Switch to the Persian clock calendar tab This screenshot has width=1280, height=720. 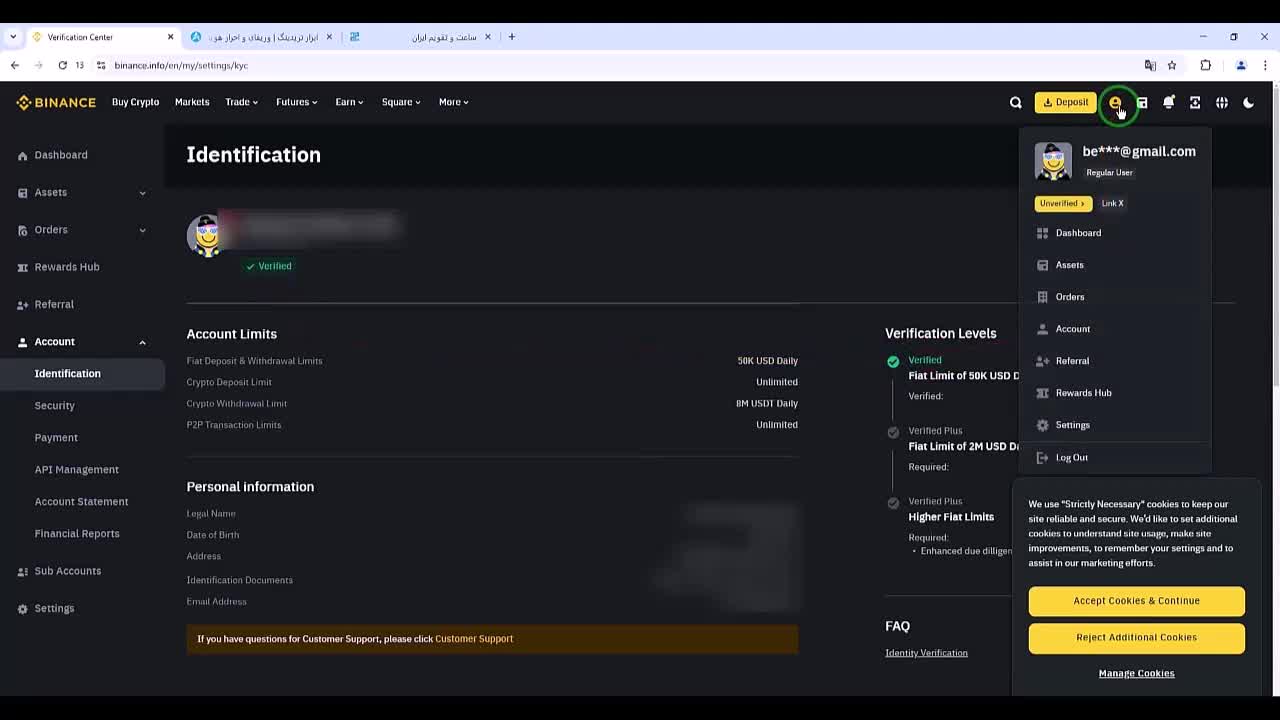click(x=420, y=37)
